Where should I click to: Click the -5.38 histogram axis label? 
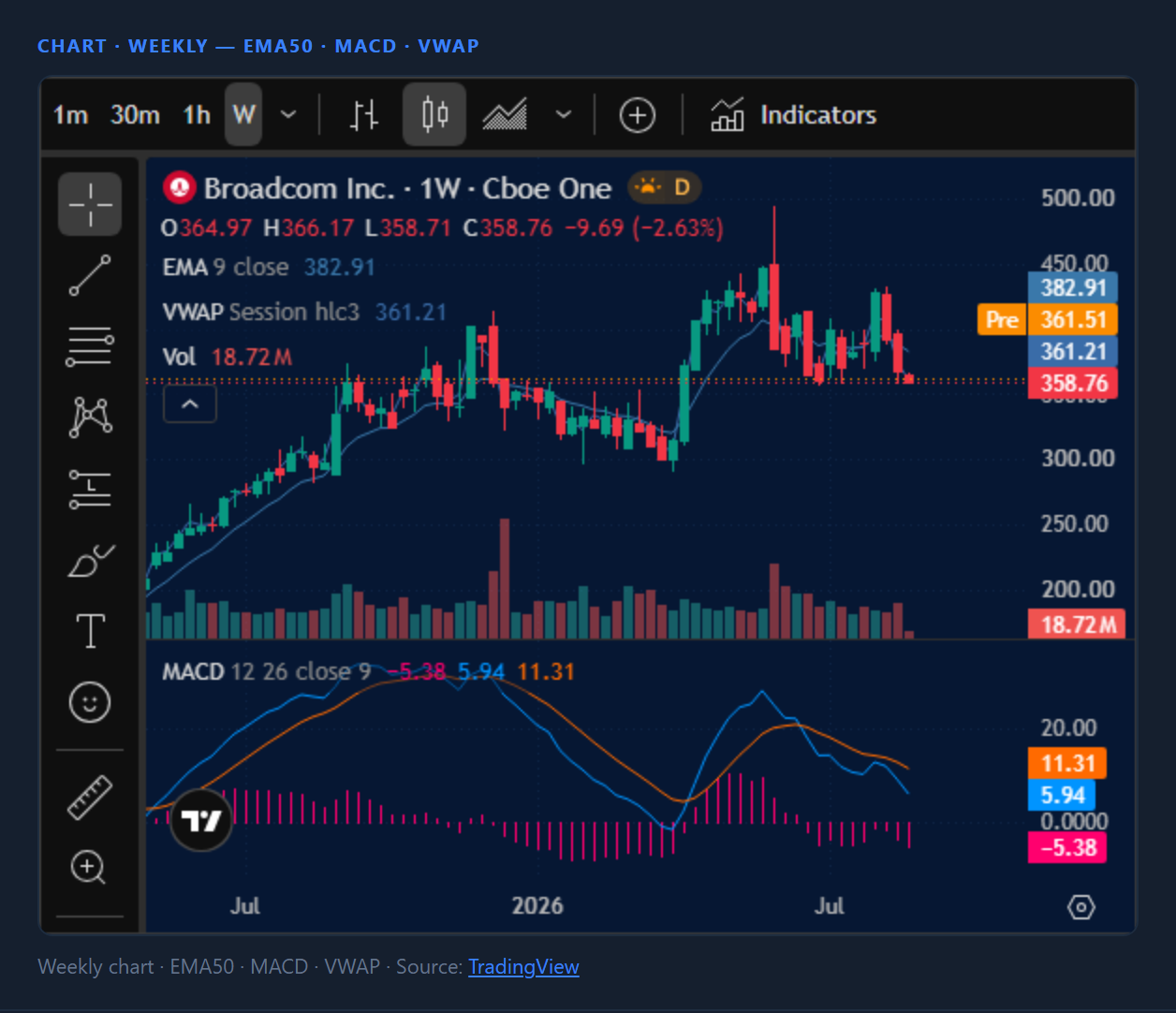(1067, 848)
